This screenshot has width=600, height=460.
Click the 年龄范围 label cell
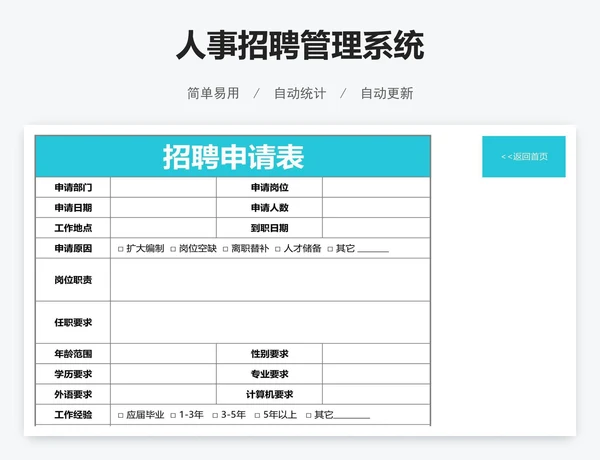click(x=73, y=354)
